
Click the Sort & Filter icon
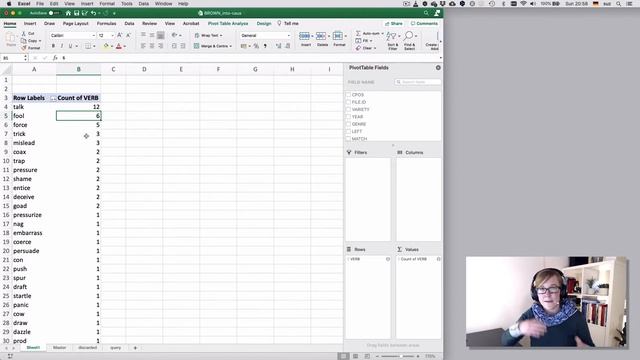392,37
